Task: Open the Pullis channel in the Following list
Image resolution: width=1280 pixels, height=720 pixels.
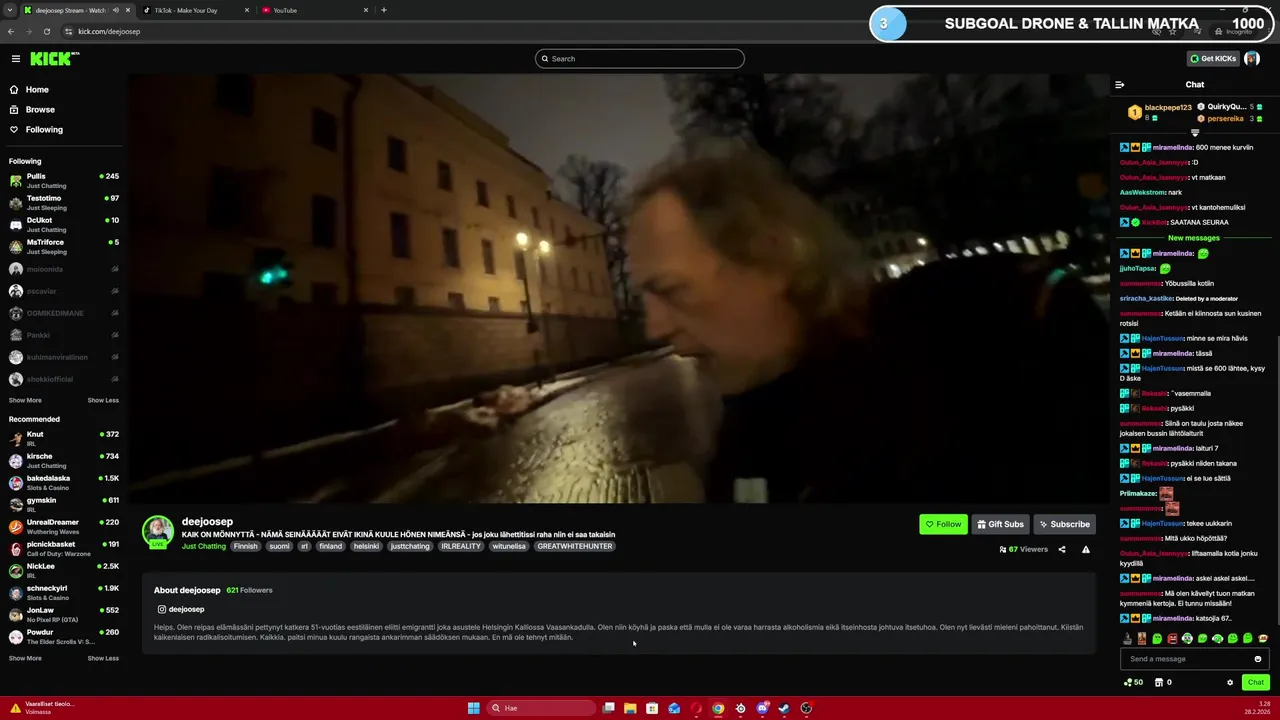Action: click(x=64, y=180)
